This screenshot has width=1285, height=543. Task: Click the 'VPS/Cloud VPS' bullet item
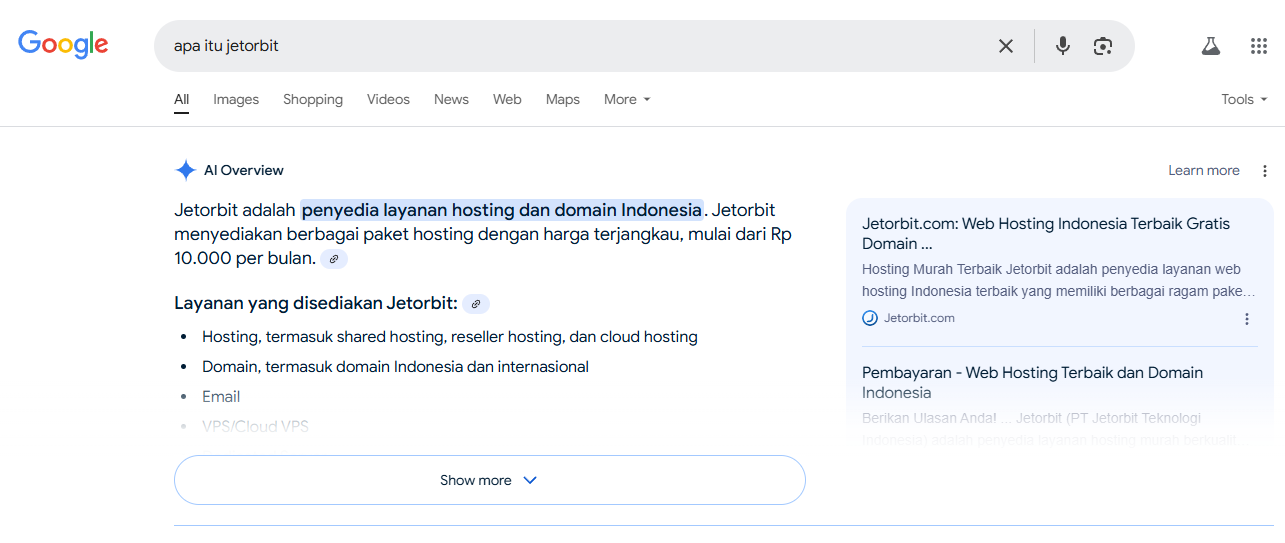point(255,427)
